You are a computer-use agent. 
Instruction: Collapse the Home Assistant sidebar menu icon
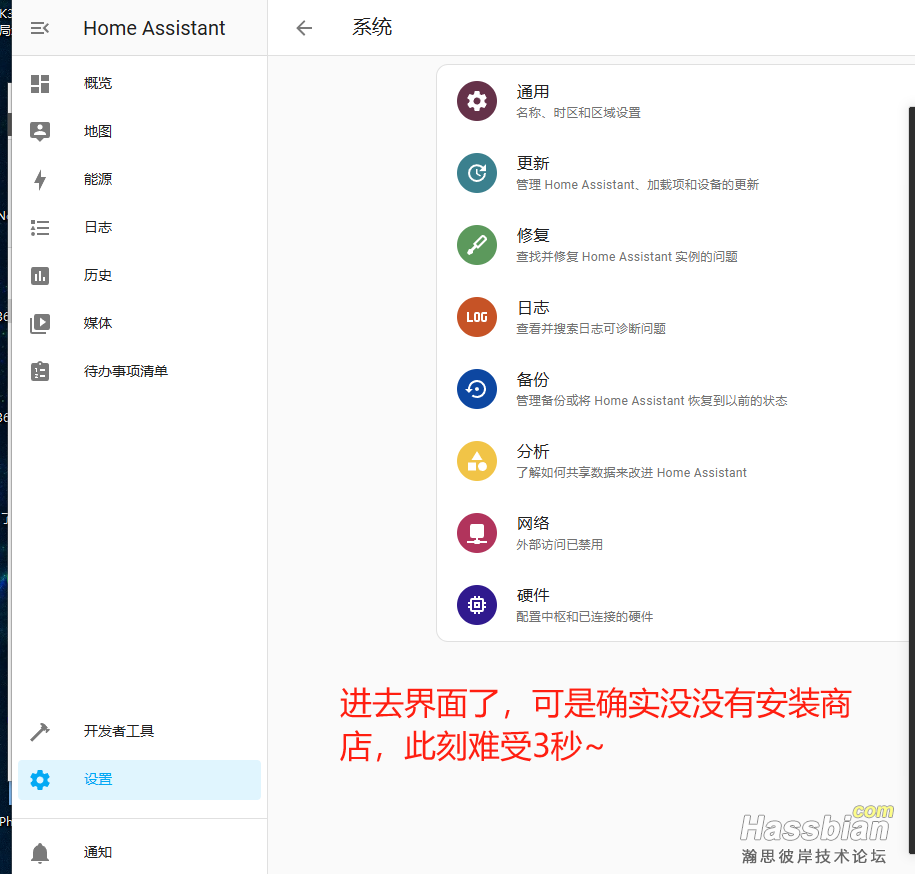point(40,28)
